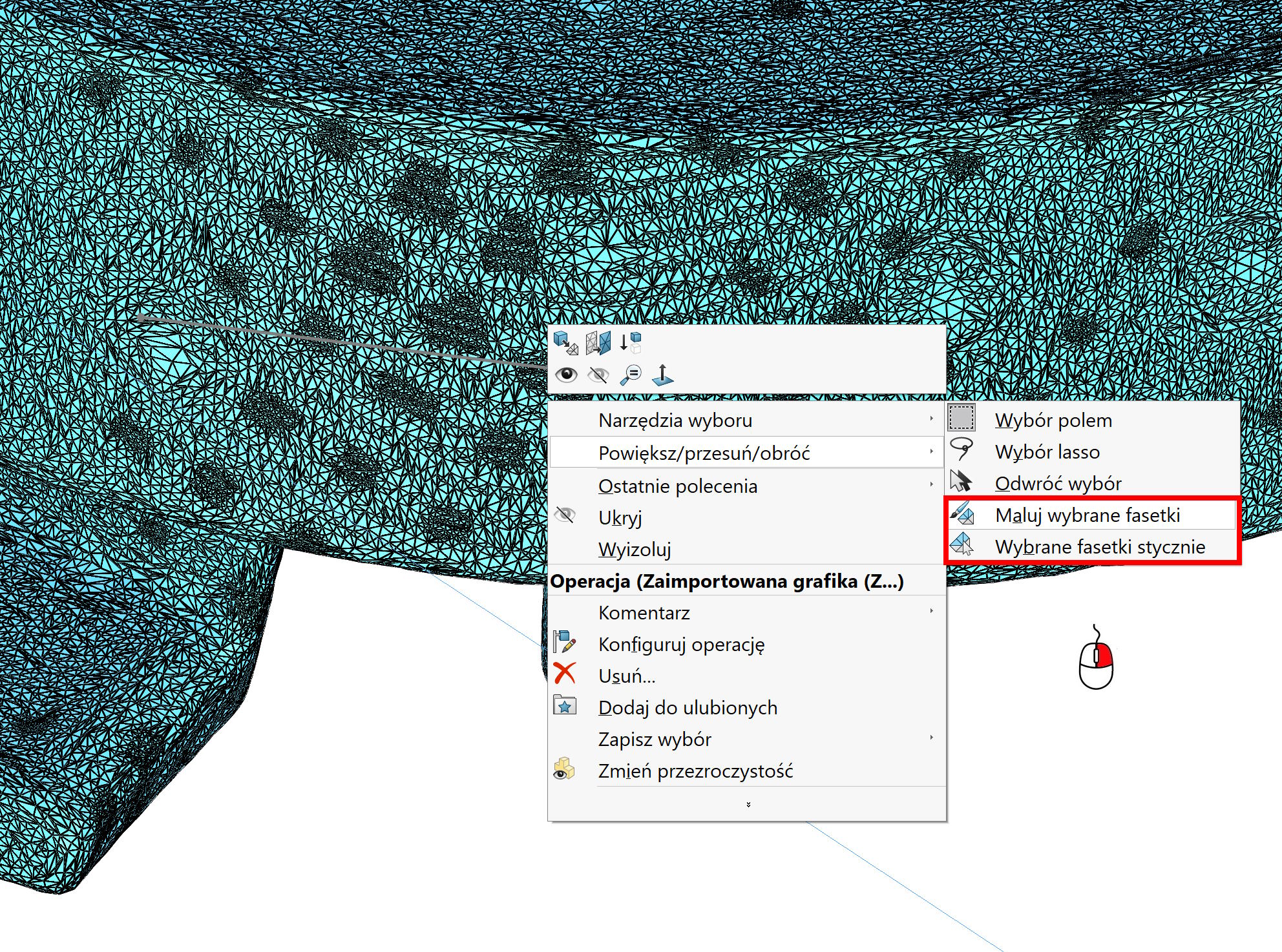1282x952 pixels.
Task: Click Ukryj to hide the body
Action: click(620, 518)
